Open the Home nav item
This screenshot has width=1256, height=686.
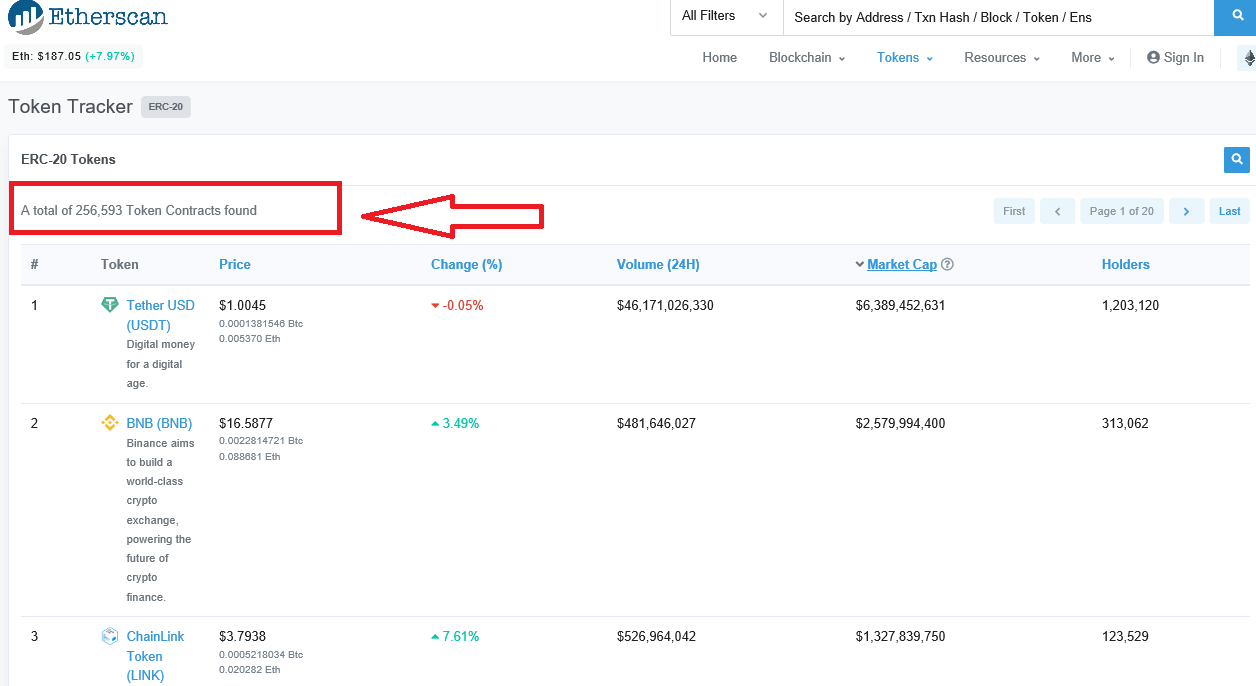[720, 58]
